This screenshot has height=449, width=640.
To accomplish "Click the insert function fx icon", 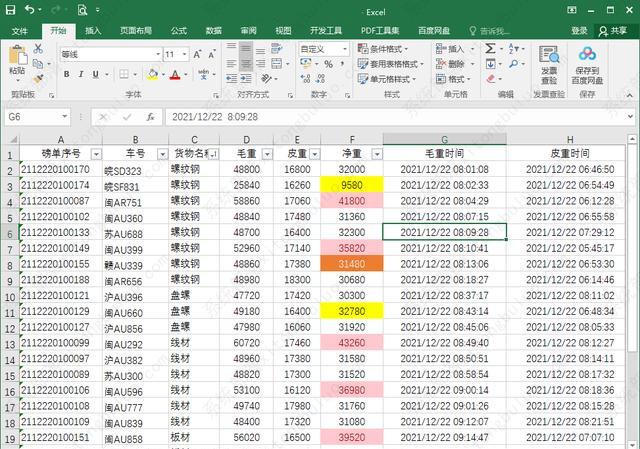I will [150, 117].
